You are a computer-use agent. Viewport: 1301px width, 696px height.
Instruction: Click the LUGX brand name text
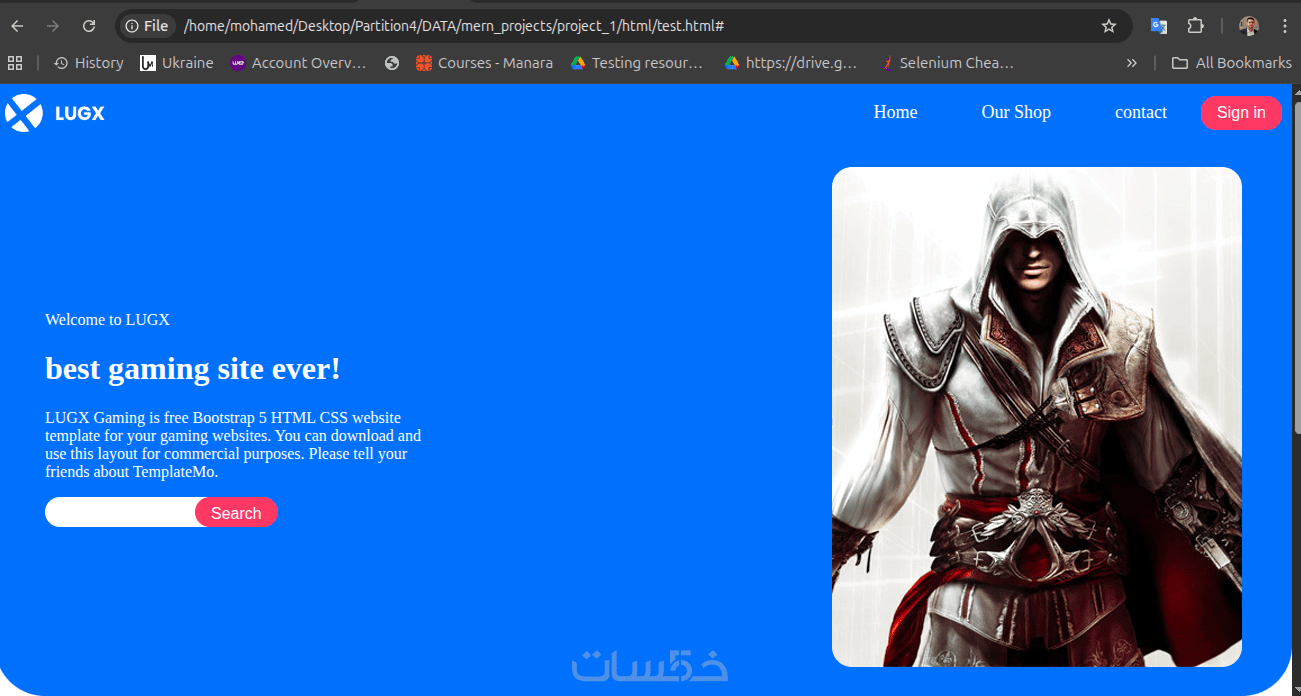[80, 114]
